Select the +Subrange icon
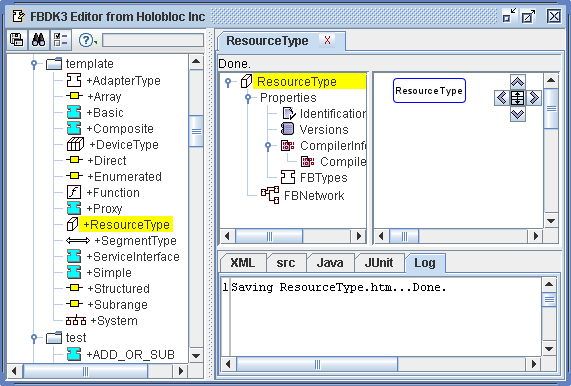 pyautogui.click(x=74, y=304)
